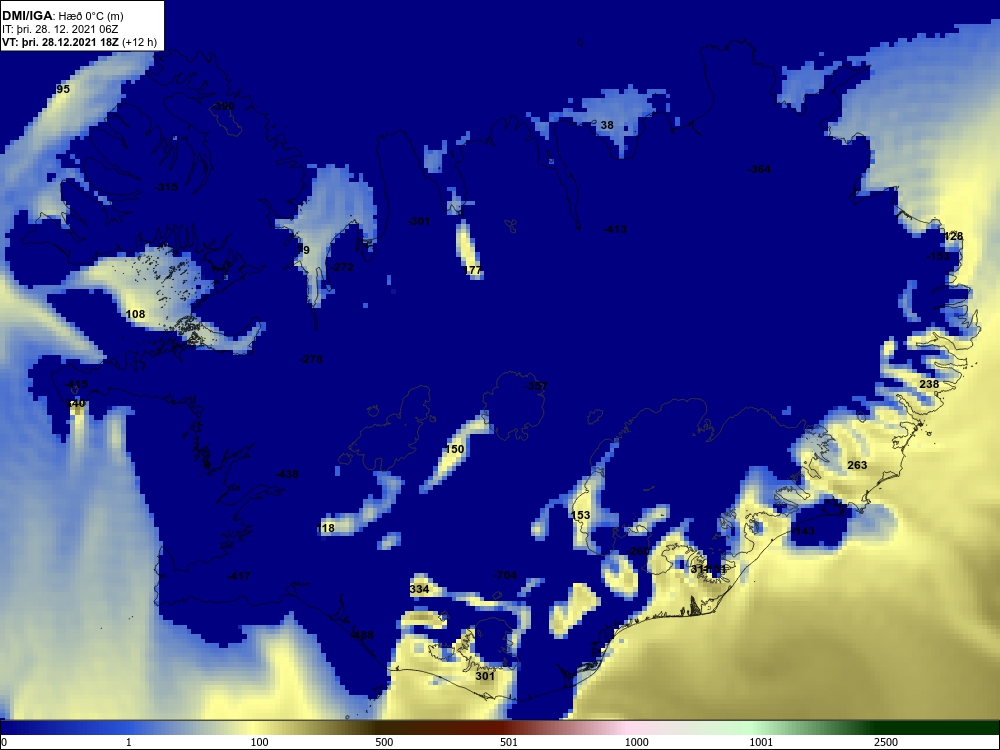Image resolution: width=1000 pixels, height=750 pixels.
Task: Click the pale yellow section of the color scale above 100
Action: tap(255, 728)
